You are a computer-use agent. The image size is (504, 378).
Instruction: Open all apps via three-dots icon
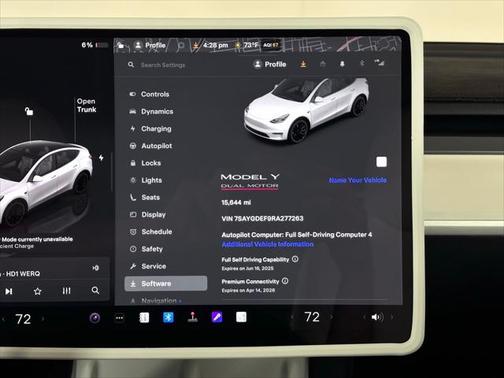[x=119, y=318]
